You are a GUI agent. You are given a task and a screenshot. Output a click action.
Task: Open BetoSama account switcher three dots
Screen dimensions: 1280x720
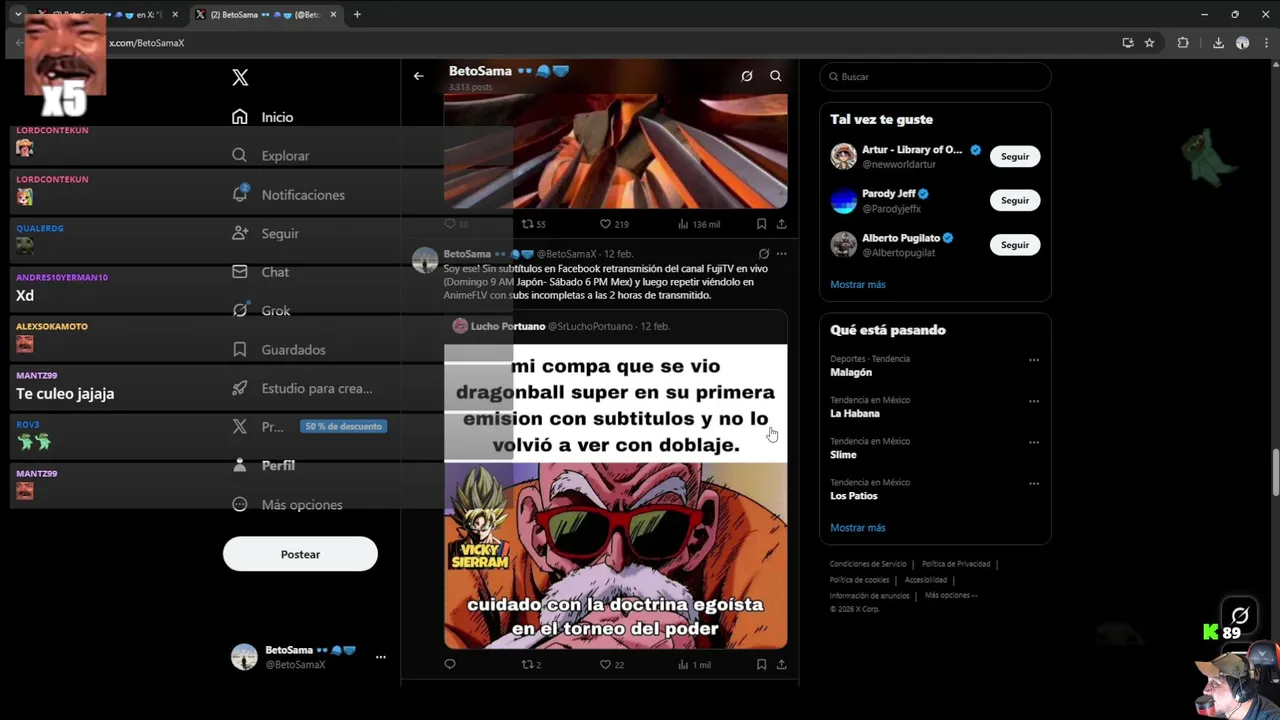380,657
